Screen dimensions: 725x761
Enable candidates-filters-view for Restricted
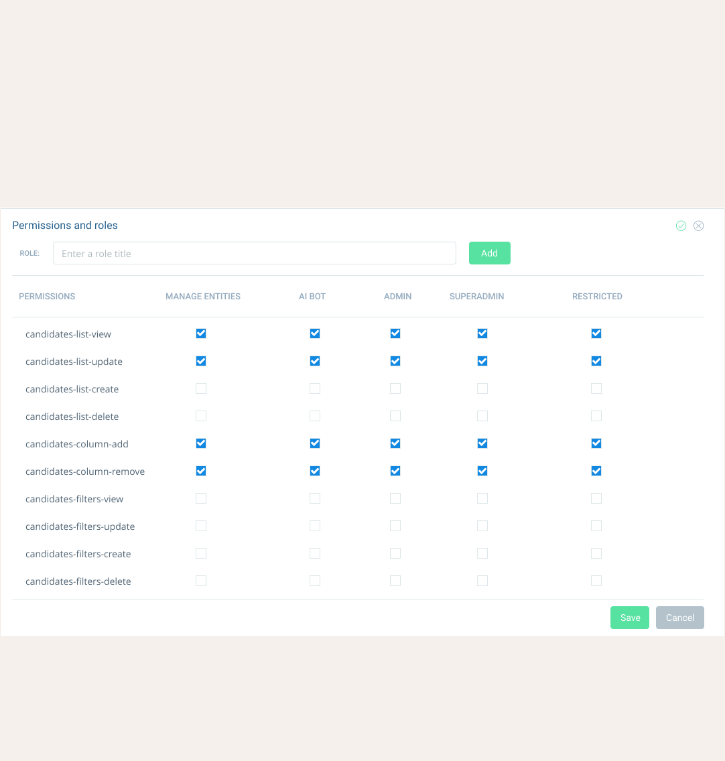(x=596, y=498)
